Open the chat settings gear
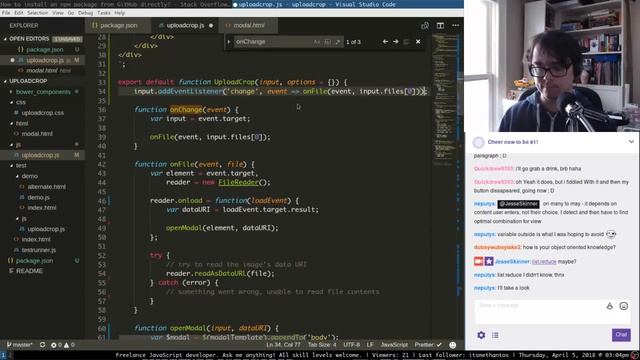Screen dimensions: 640x360 [481, 335]
